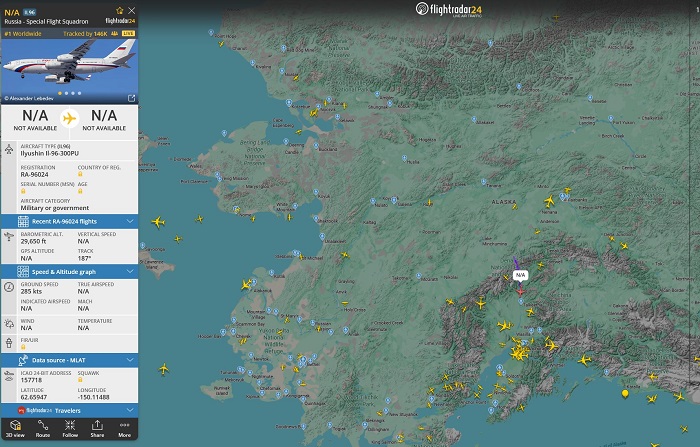Click the yellow location pin on map
Screen dimensions: 700x447
tap(625, 393)
